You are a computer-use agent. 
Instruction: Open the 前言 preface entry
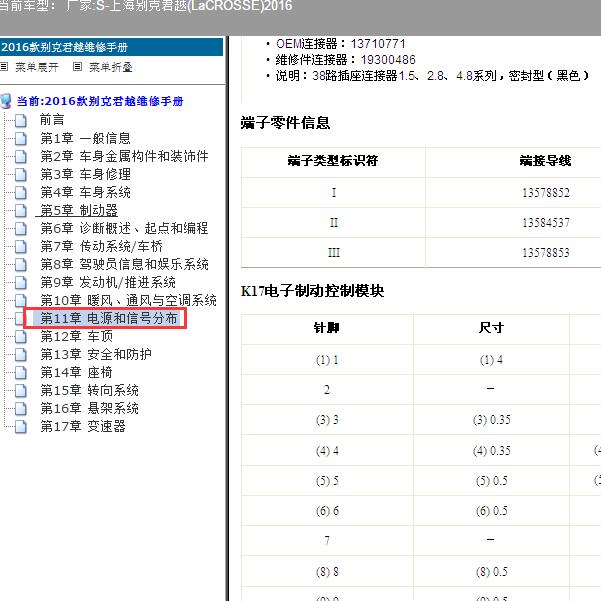(x=52, y=120)
